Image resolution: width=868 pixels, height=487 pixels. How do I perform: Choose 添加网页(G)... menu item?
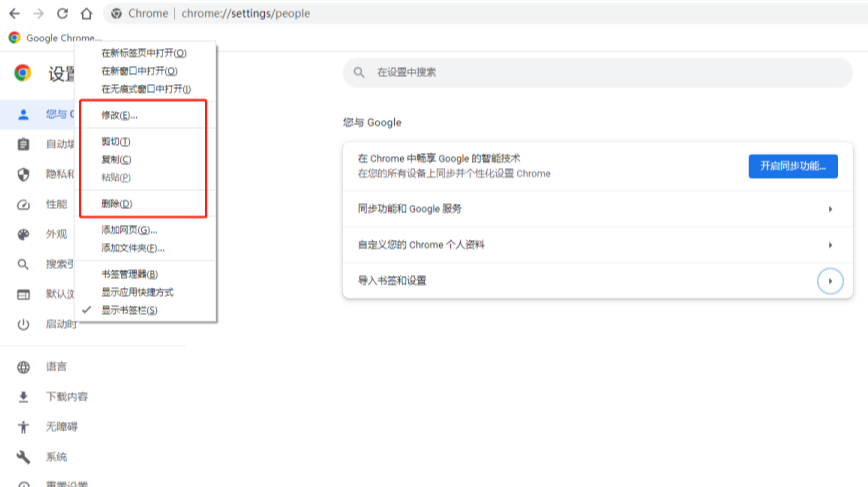coord(145,230)
